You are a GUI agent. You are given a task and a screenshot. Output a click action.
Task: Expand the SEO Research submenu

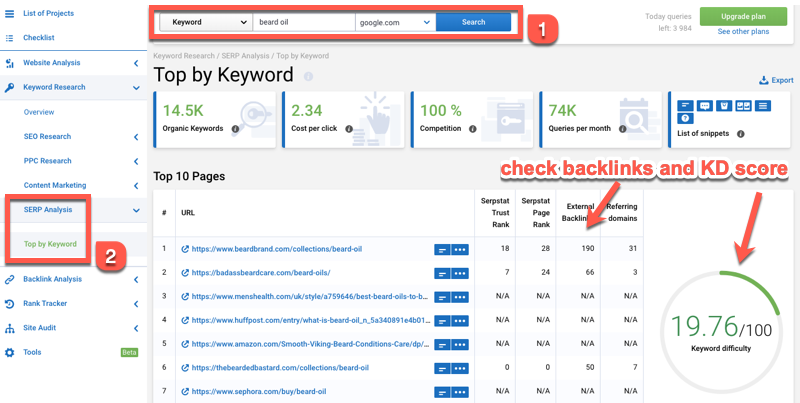click(x=136, y=137)
